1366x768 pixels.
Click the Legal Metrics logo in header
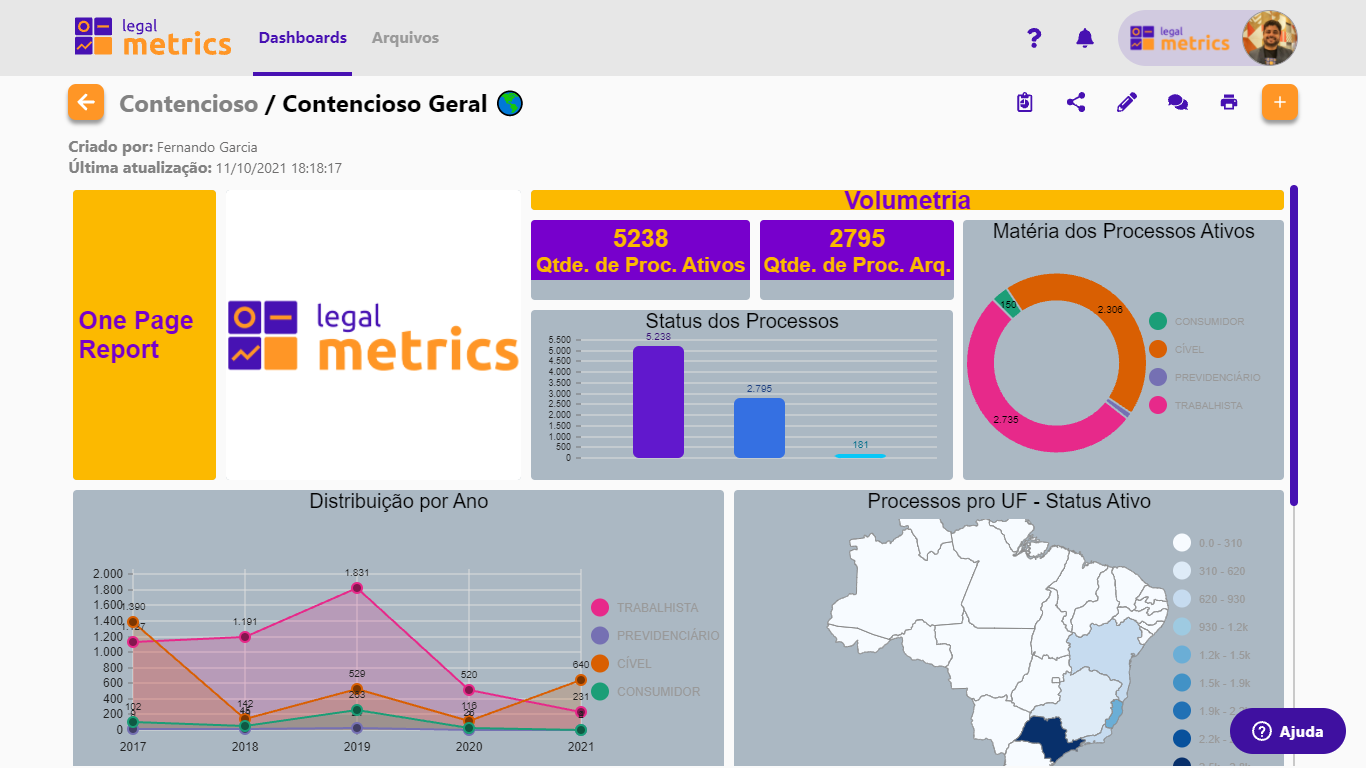coord(153,37)
